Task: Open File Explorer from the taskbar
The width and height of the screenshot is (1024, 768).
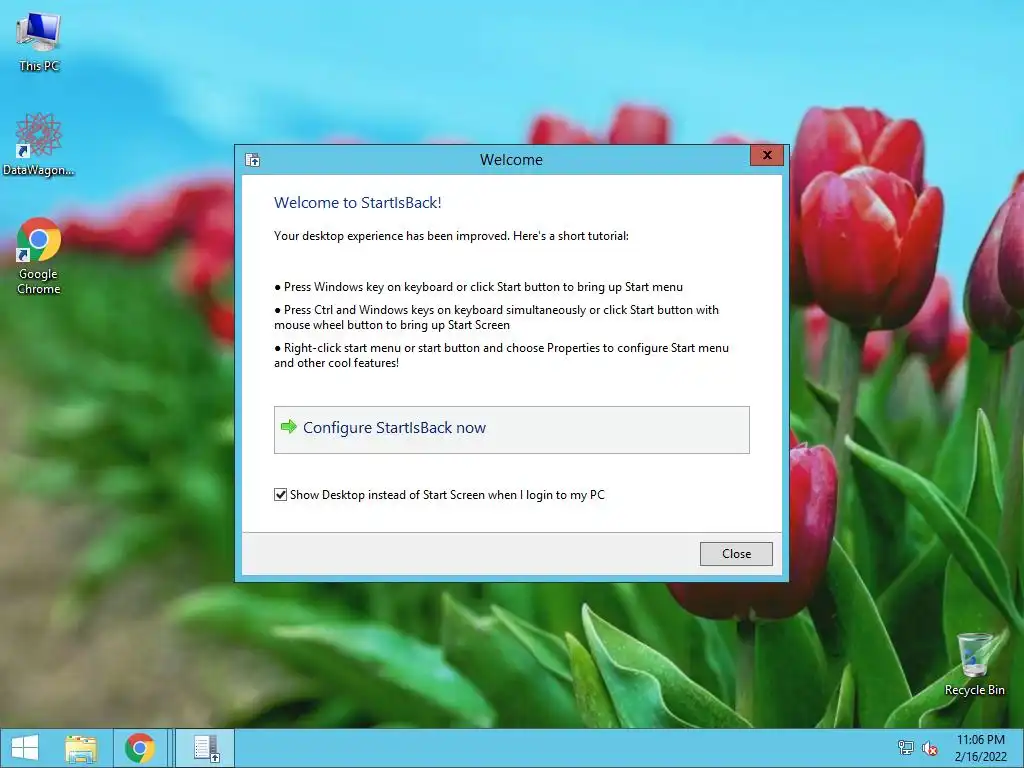Action: coord(81,748)
